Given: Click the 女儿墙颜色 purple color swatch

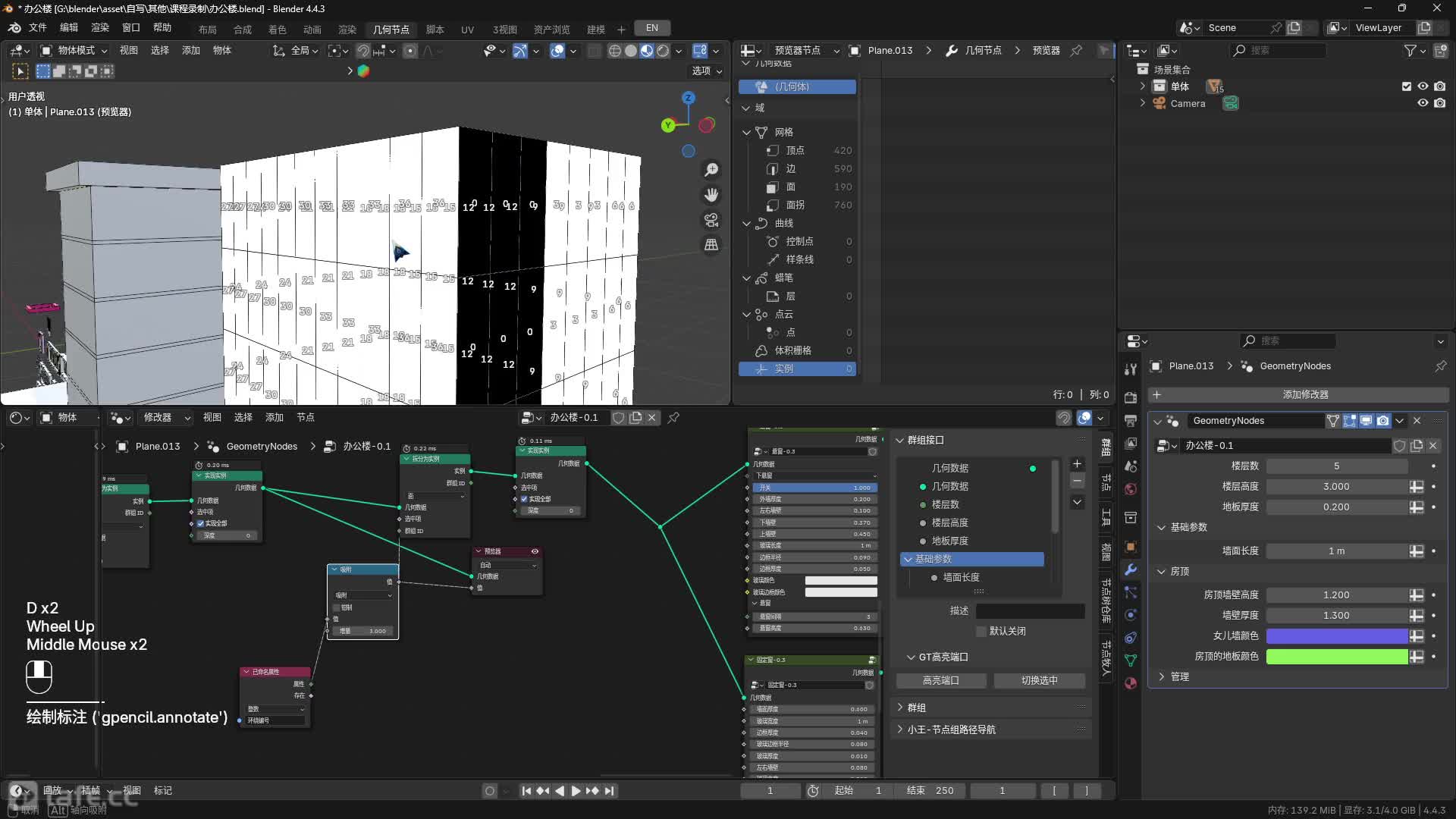Looking at the screenshot, I should pos(1337,636).
